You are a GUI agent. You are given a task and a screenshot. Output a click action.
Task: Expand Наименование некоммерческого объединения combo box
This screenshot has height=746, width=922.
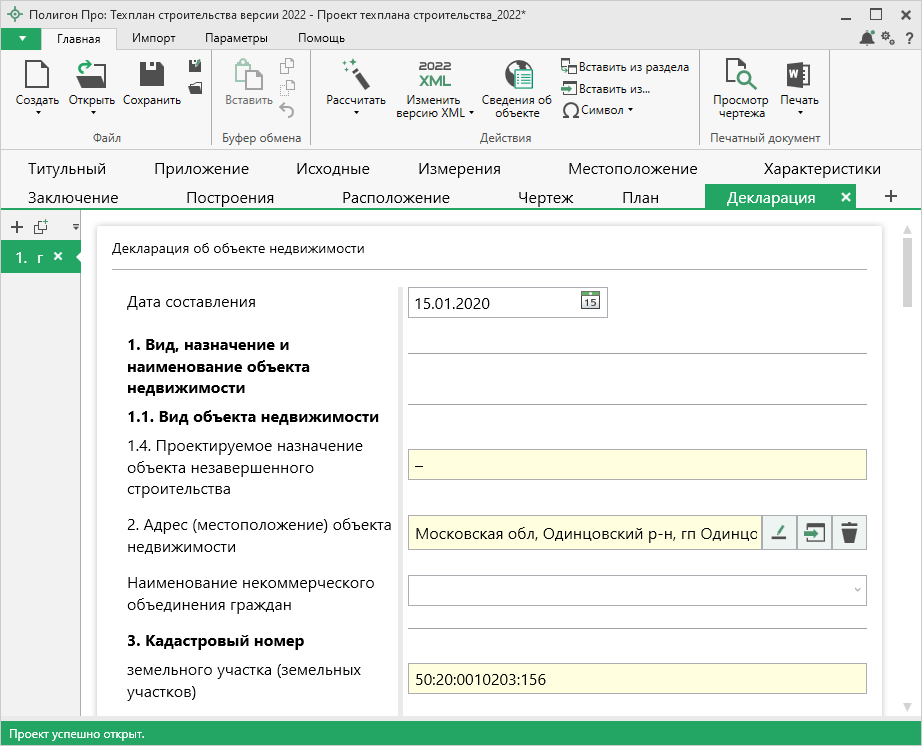tap(856, 590)
